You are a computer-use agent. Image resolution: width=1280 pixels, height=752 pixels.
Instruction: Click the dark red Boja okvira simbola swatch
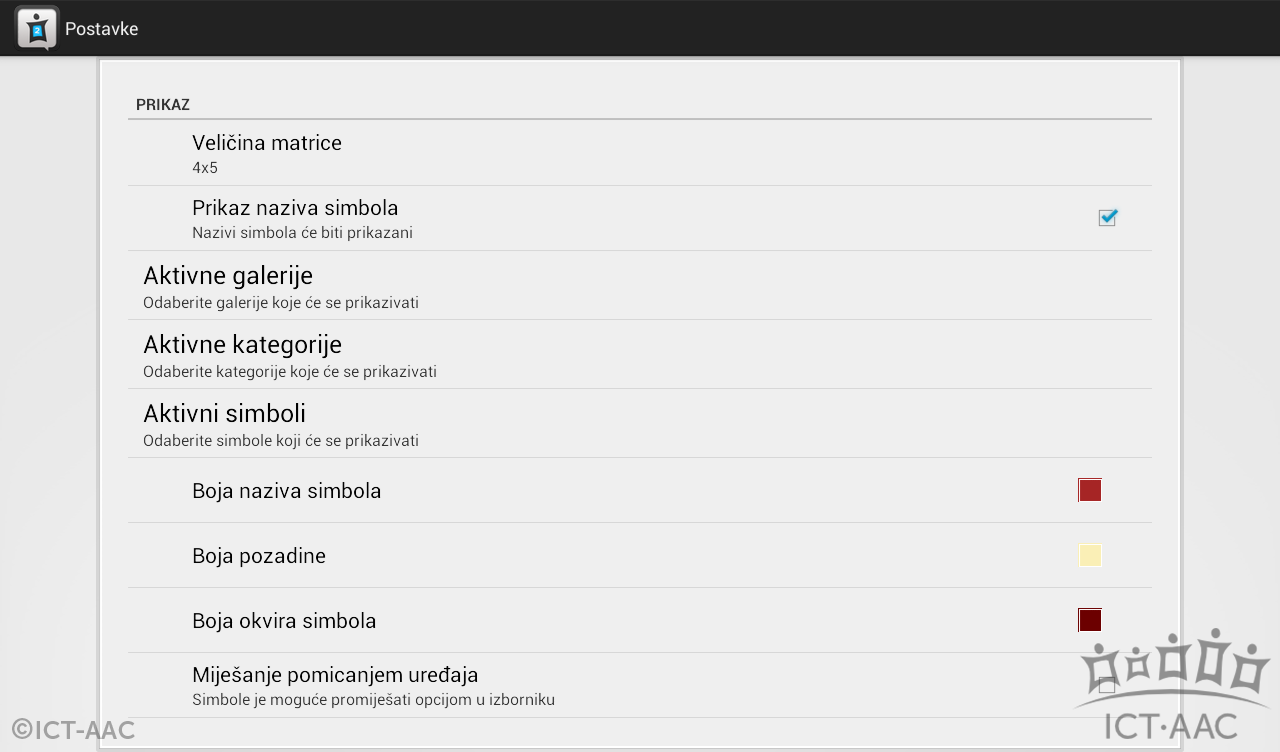pyautogui.click(x=1090, y=620)
